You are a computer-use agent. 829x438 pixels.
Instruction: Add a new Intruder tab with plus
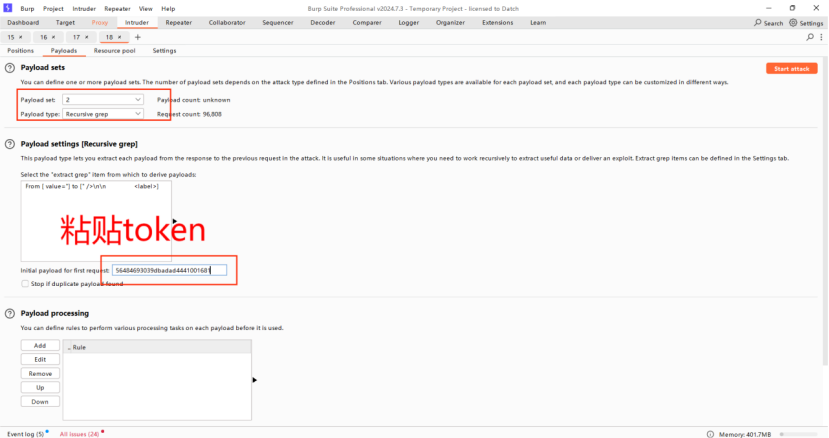tap(137, 37)
